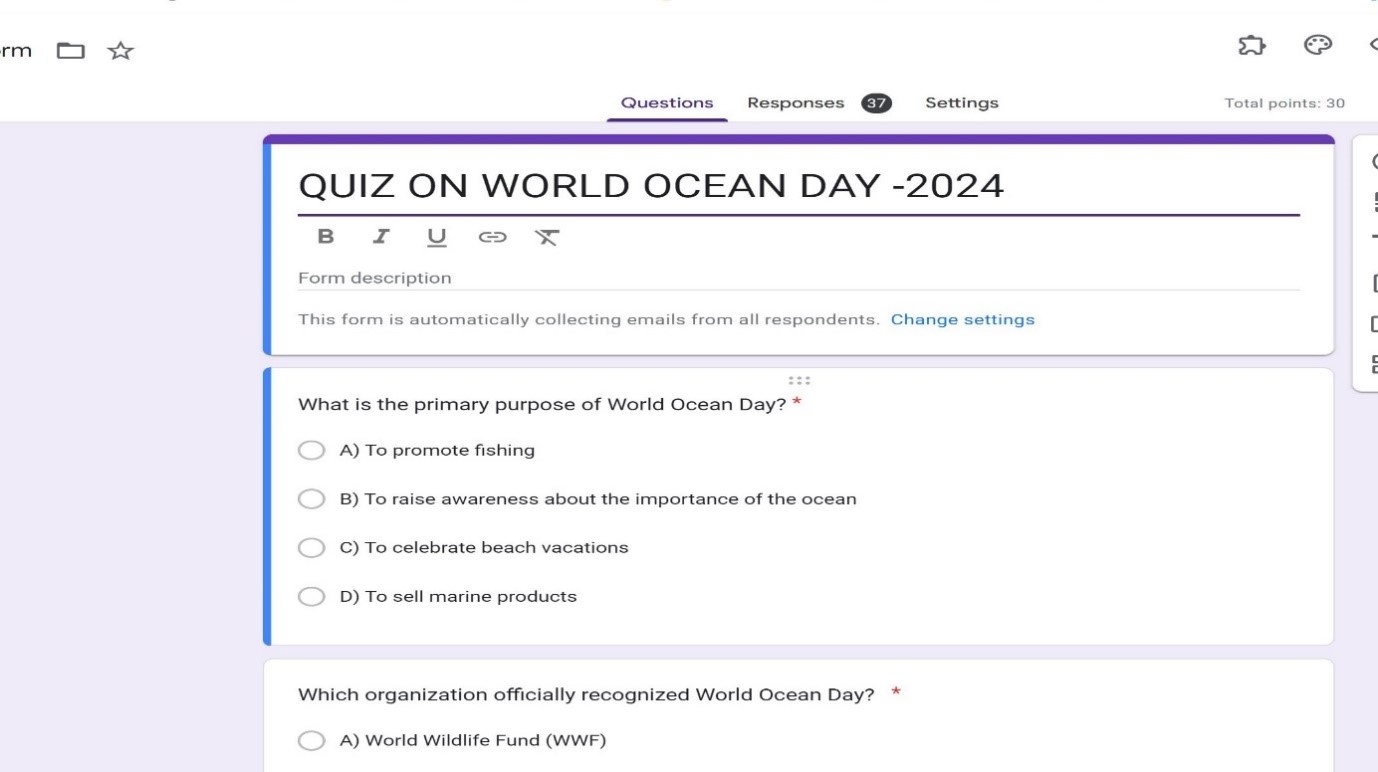Open the Settings tab
This screenshot has height=772, width=1378.
tap(961, 102)
